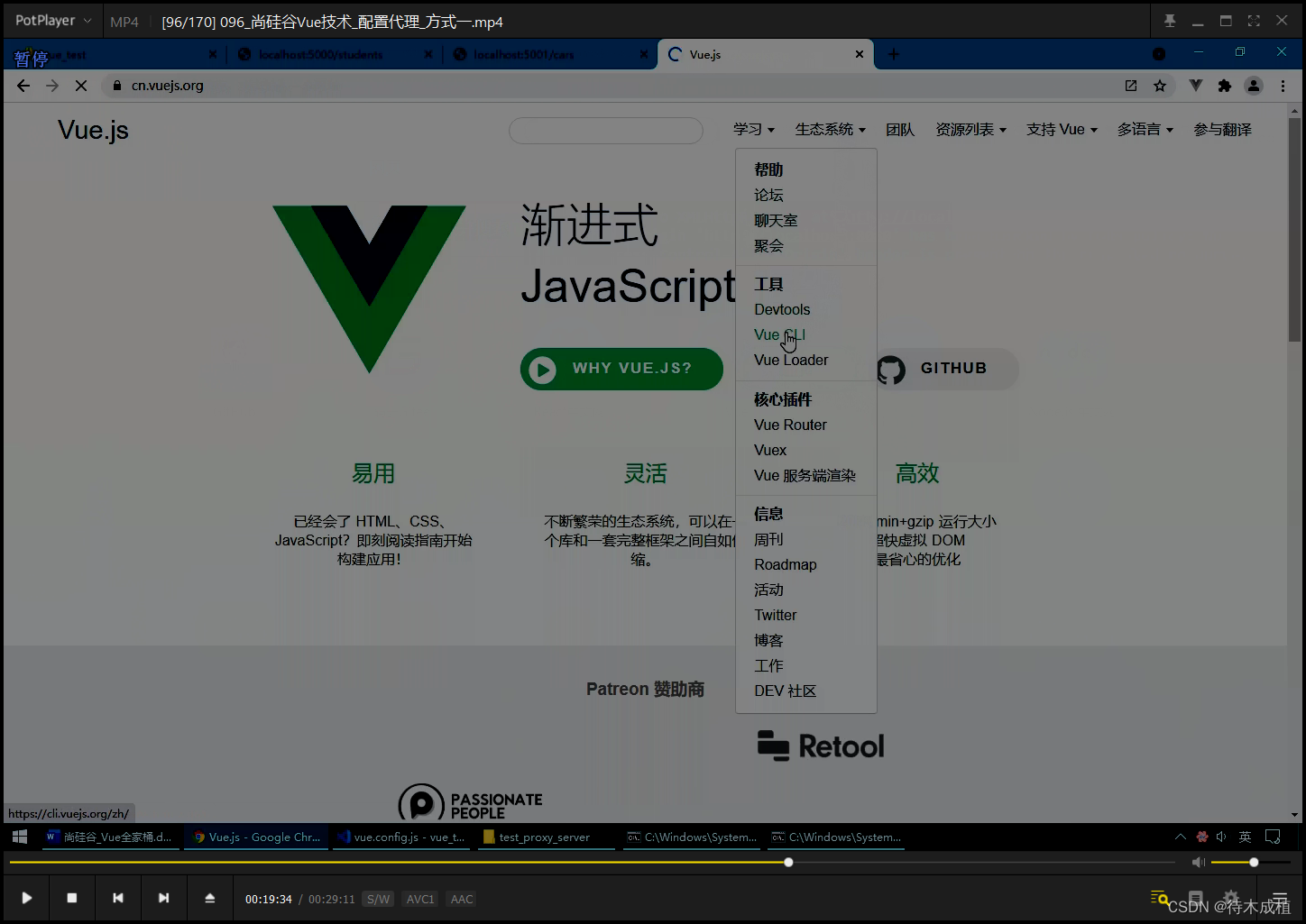Open the PotPlayer main menu dropdown
Screen dimensions: 1306x924
click(x=52, y=20)
